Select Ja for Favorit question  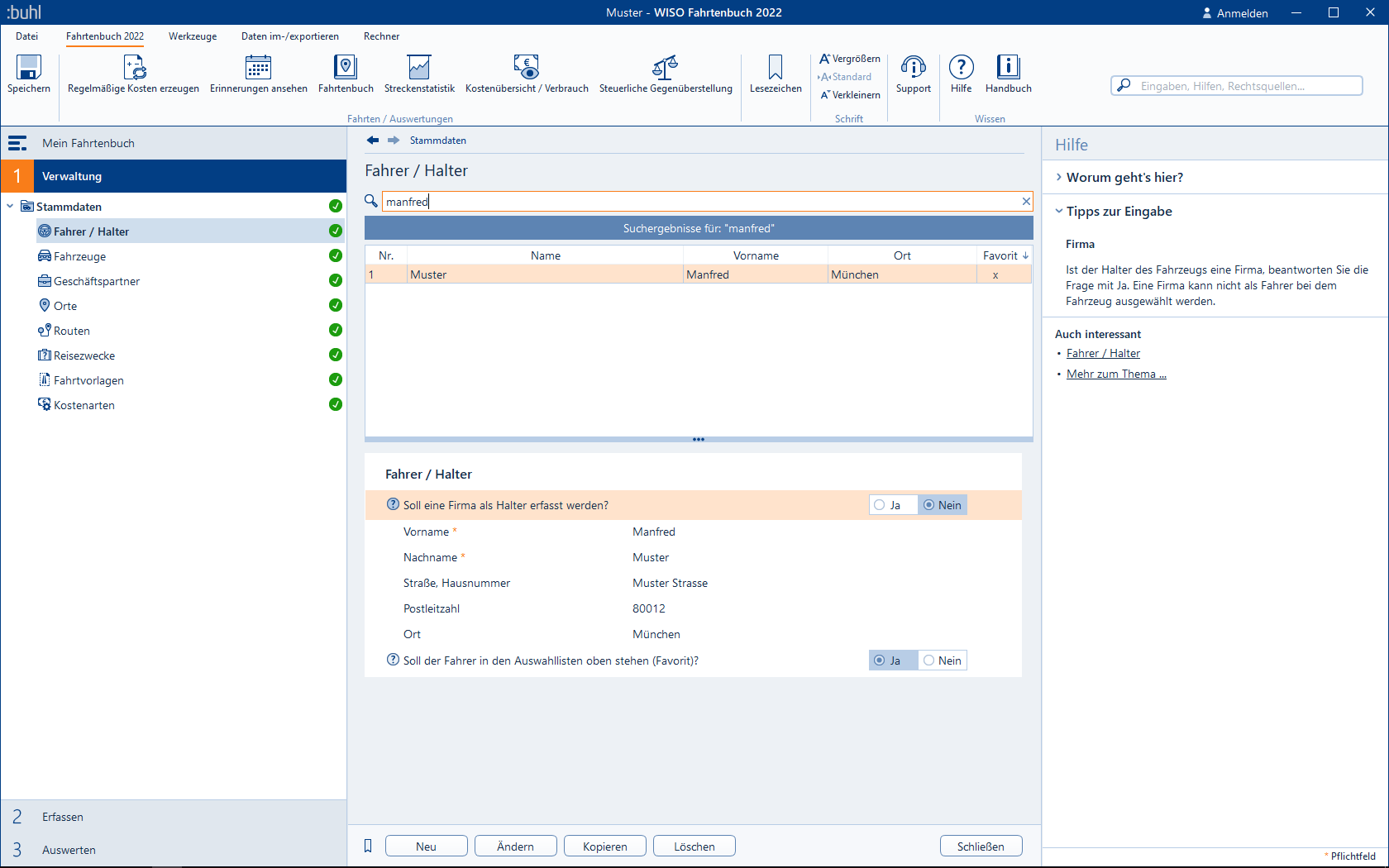pyautogui.click(x=893, y=661)
